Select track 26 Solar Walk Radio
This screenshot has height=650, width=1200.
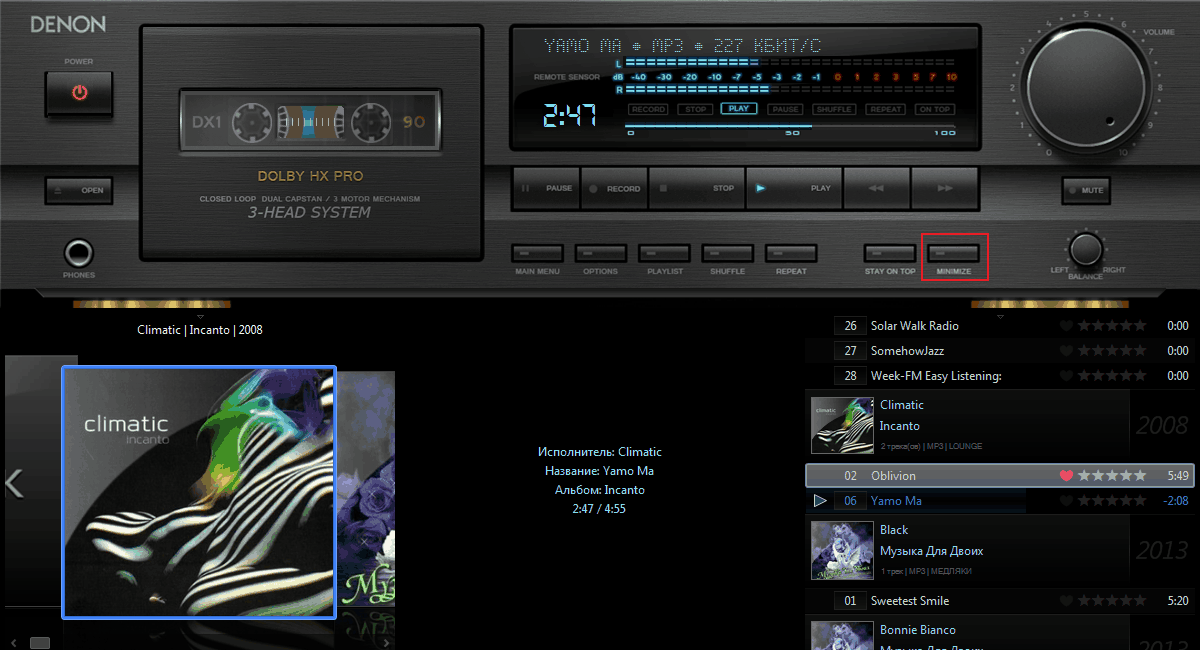[x=1000, y=326]
